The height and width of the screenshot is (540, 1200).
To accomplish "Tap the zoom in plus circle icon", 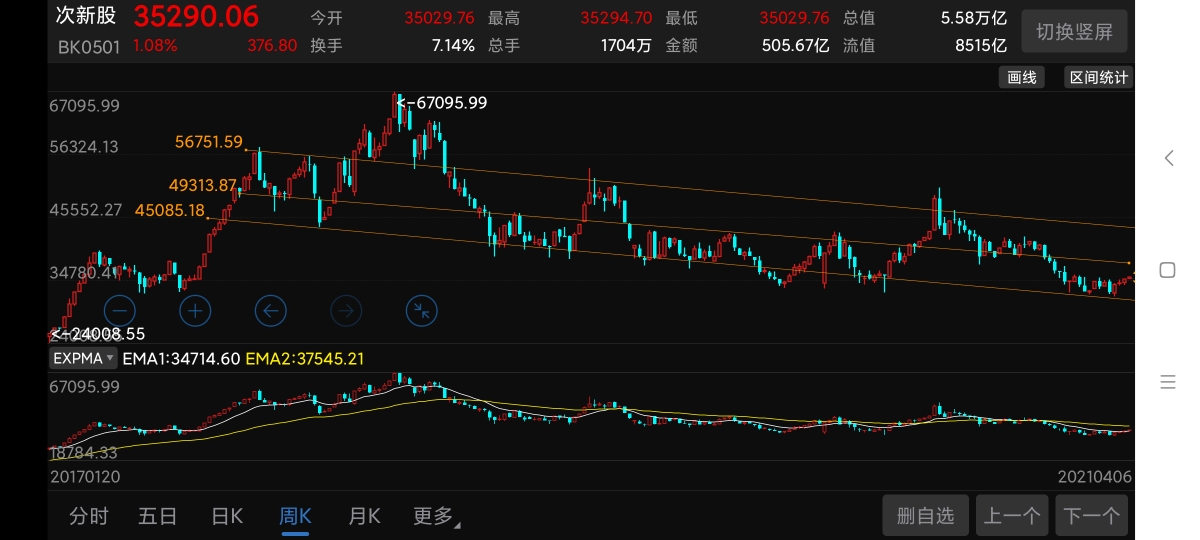I will pyautogui.click(x=195, y=311).
